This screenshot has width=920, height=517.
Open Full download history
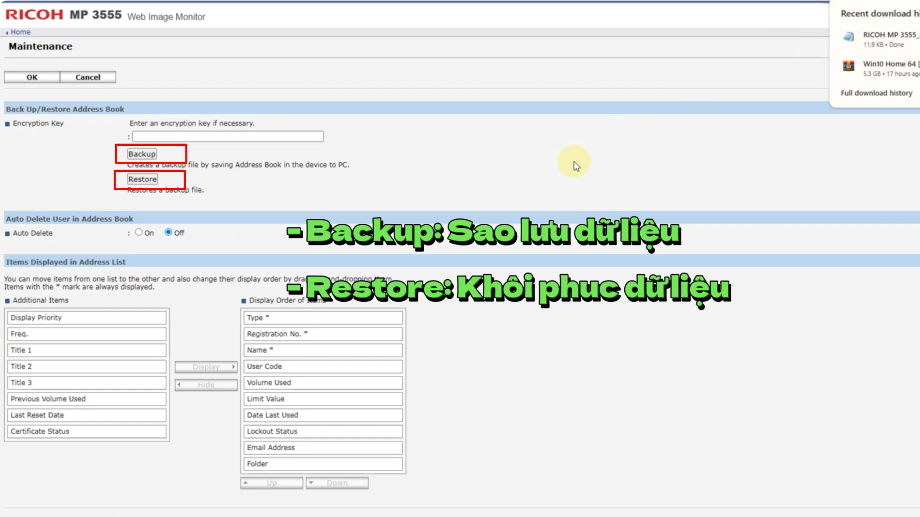(876, 93)
